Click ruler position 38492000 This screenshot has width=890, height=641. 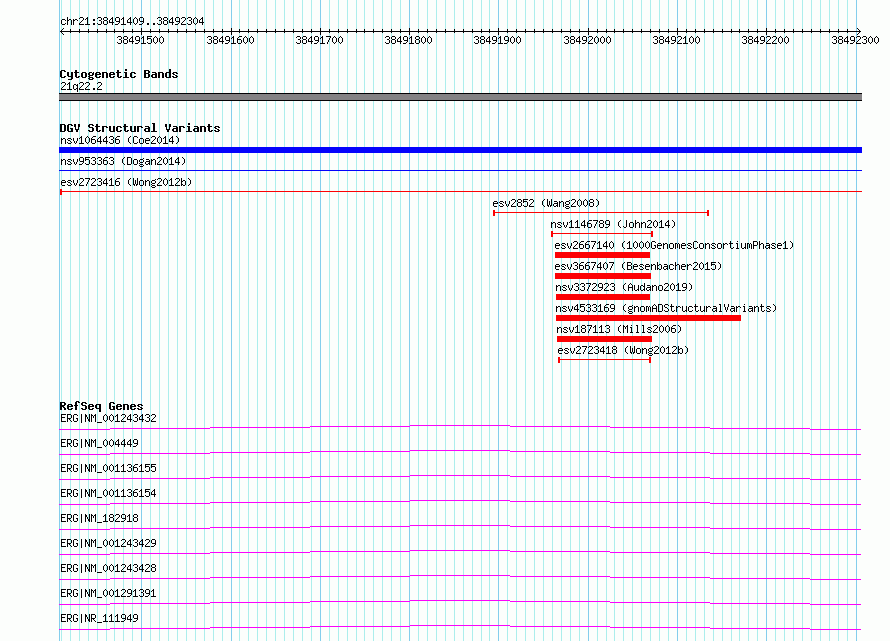click(587, 40)
